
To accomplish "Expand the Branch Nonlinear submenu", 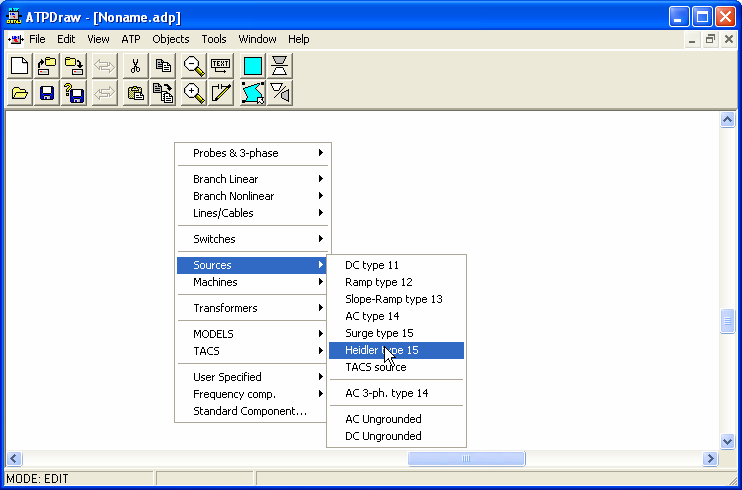I will point(253,196).
